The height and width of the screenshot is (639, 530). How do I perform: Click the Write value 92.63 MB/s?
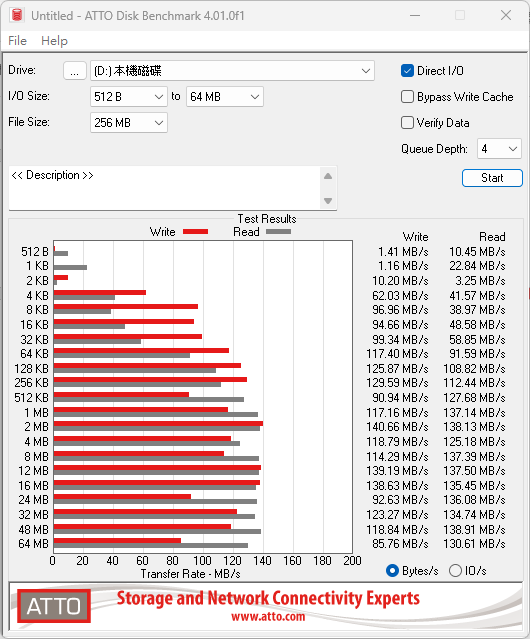coord(400,500)
